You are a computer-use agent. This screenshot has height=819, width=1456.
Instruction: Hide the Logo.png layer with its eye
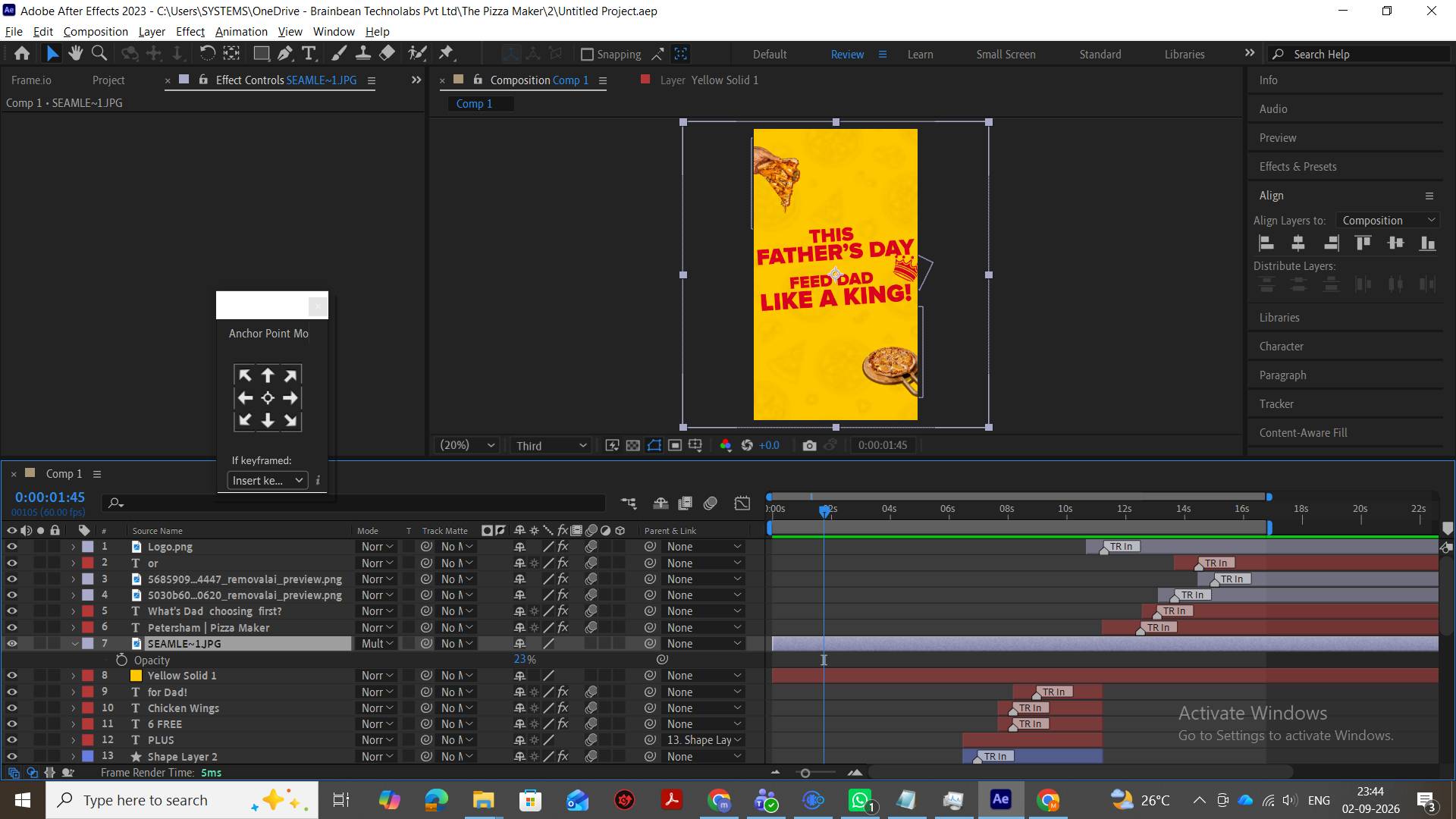11,546
